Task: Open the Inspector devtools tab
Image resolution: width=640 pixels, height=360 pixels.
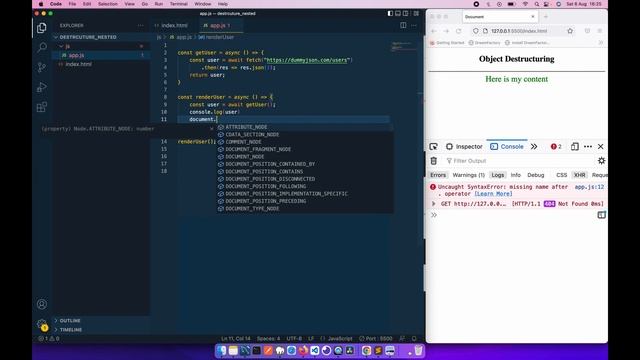Action: pos(464,147)
